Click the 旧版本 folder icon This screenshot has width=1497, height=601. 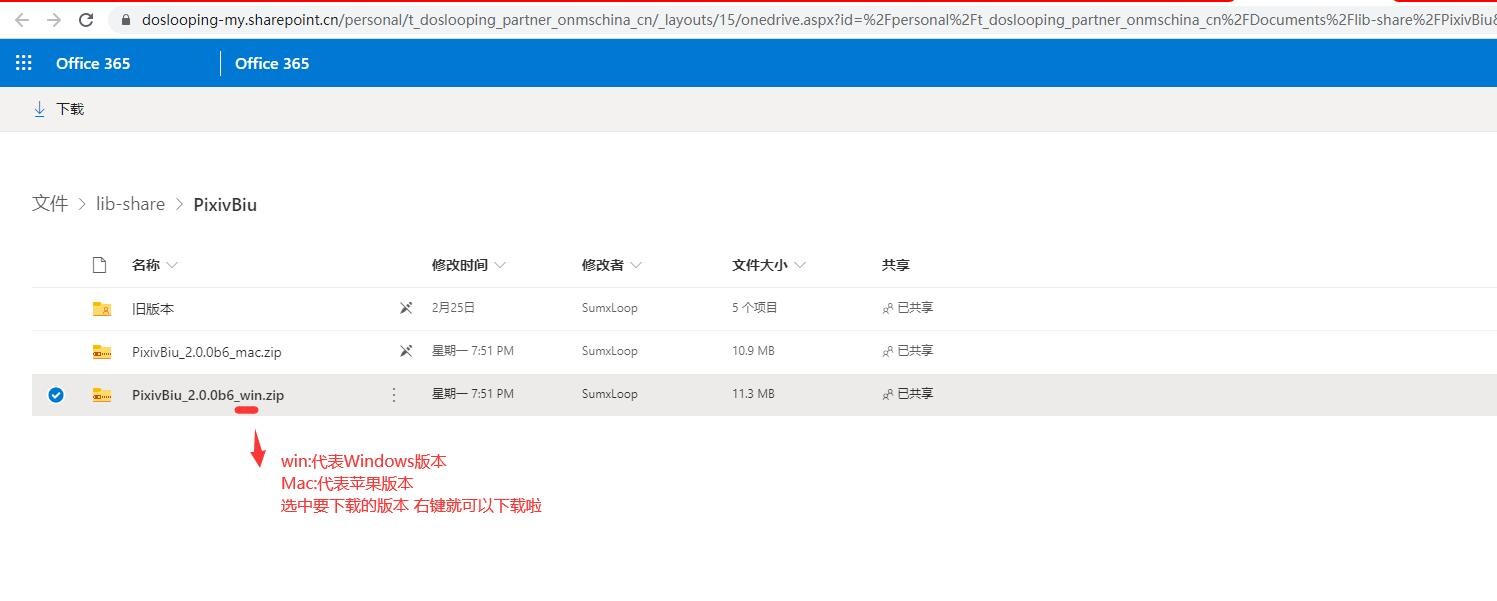click(x=102, y=309)
